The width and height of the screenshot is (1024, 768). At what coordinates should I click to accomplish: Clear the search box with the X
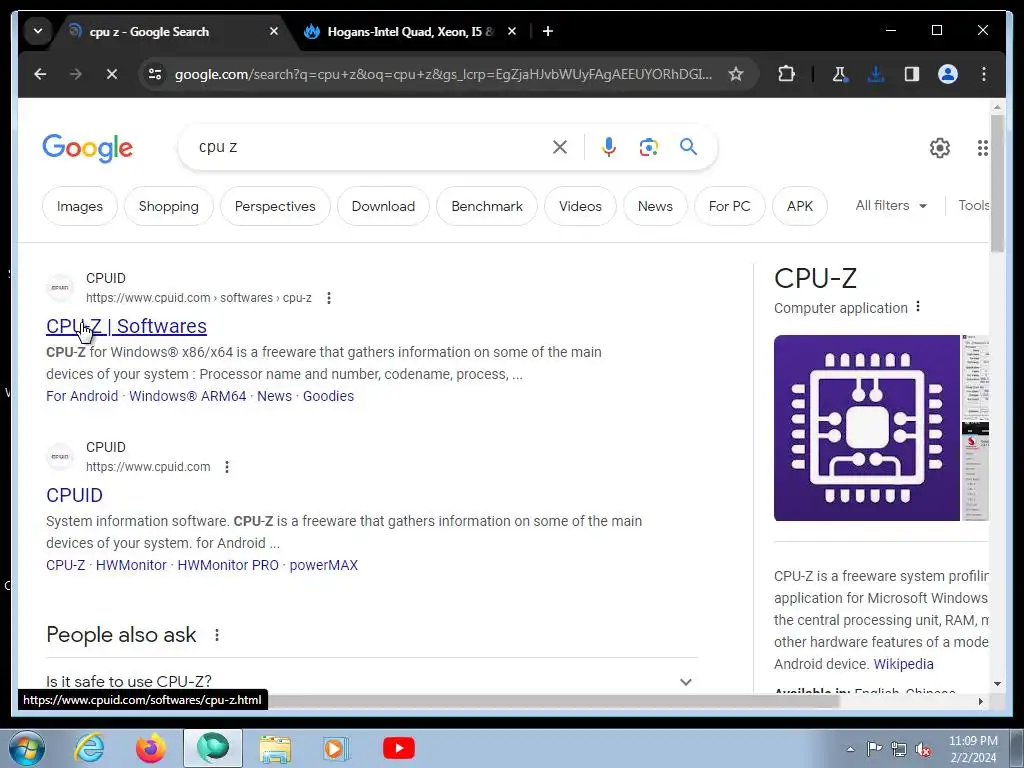tap(560, 147)
